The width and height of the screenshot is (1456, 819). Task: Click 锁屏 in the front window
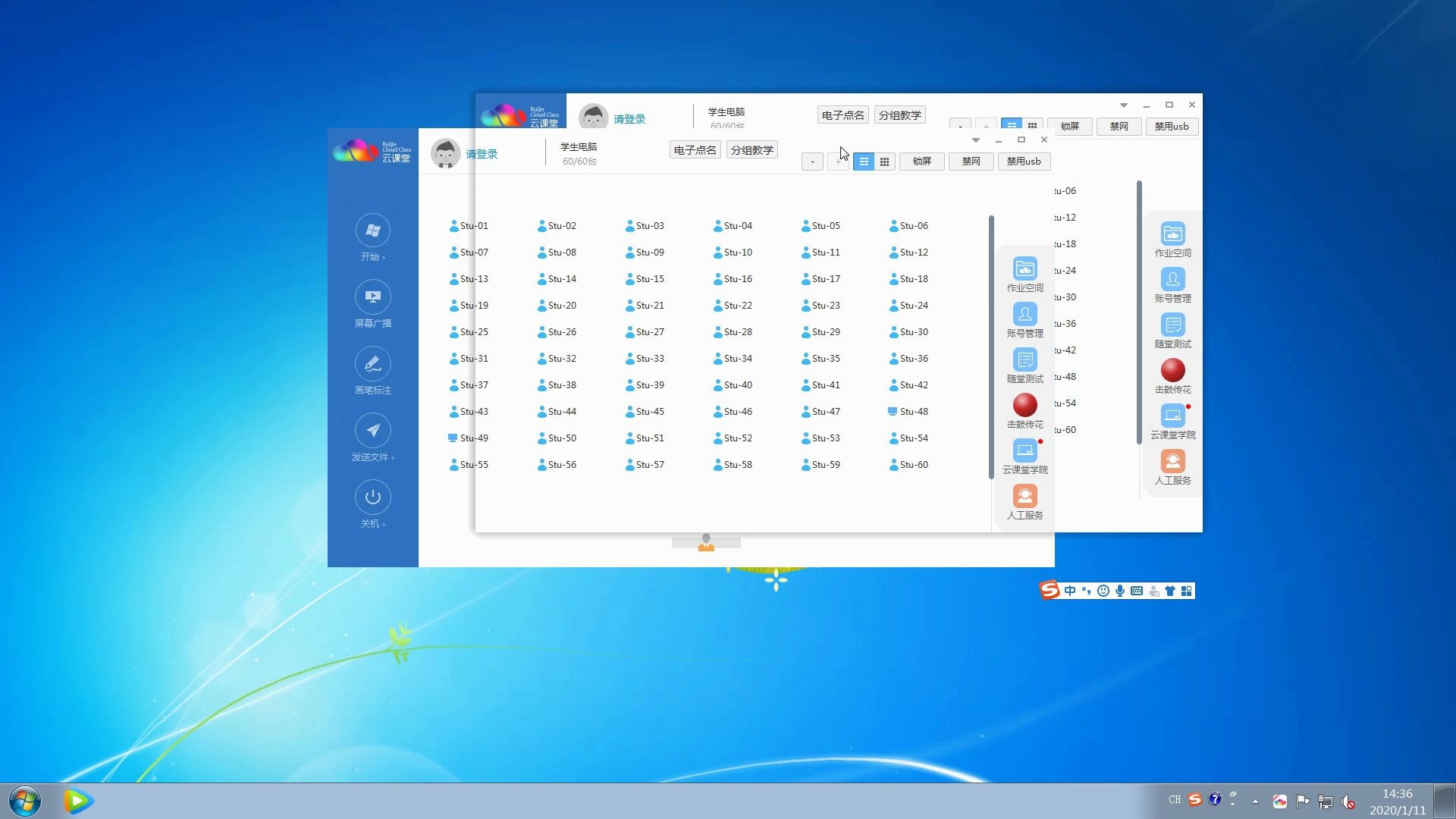[x=922, y=162]
